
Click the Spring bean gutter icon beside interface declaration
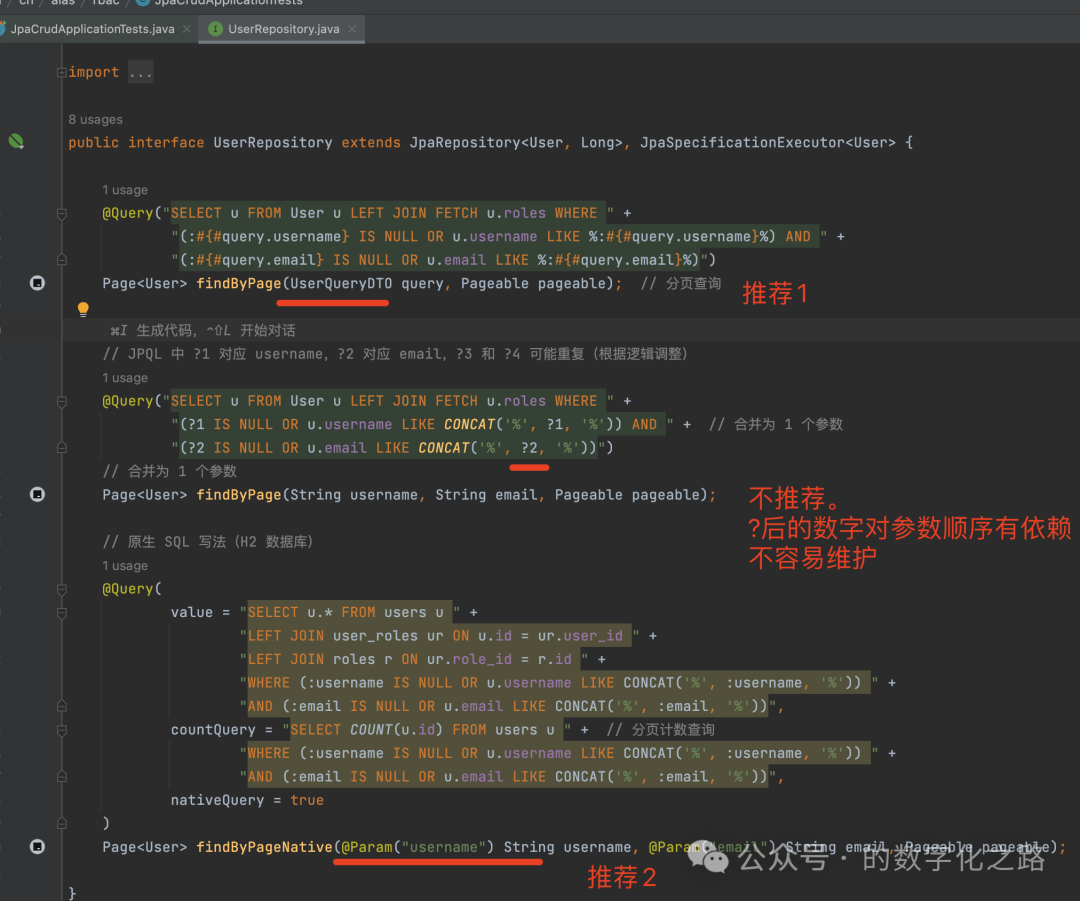pos(17,142)
